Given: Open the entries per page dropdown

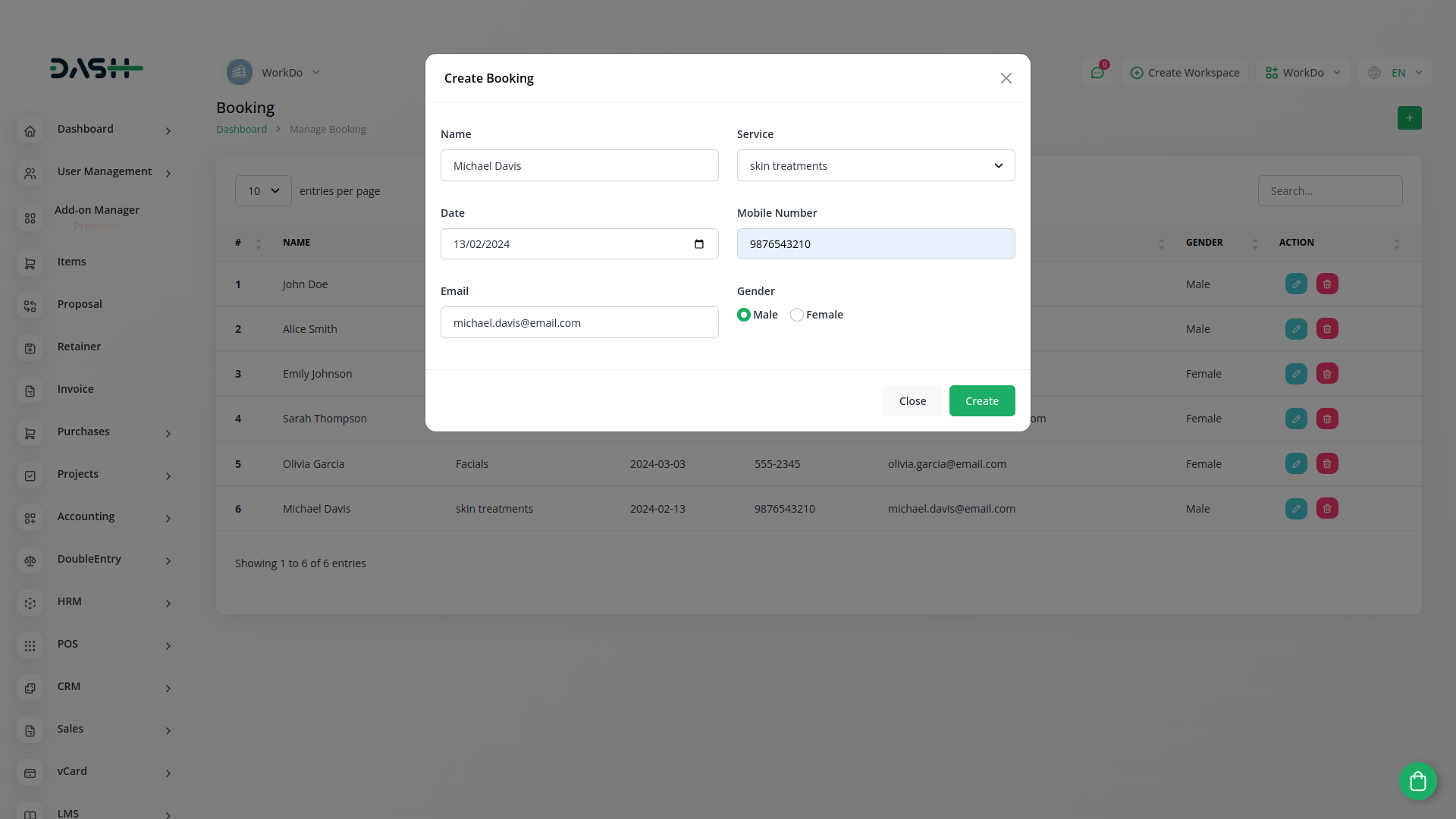Looking at the screenshot, I should (263, 191).
